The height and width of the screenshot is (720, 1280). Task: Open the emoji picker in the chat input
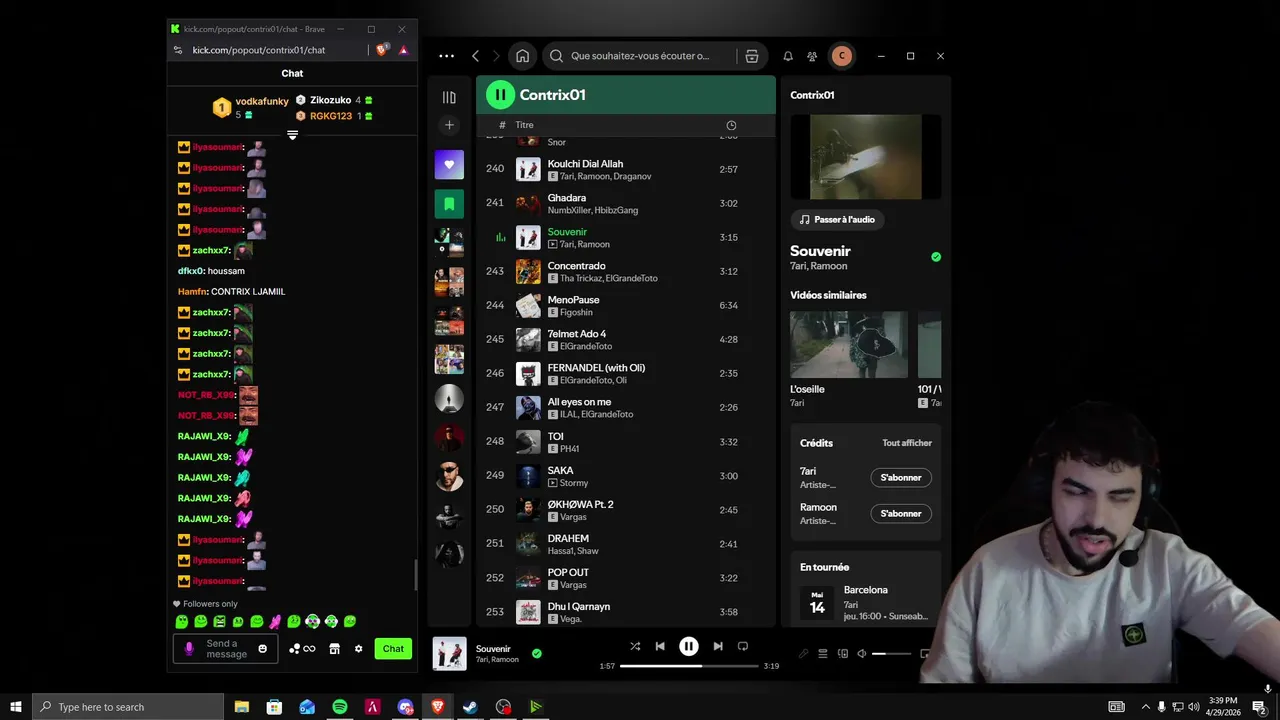263,649
